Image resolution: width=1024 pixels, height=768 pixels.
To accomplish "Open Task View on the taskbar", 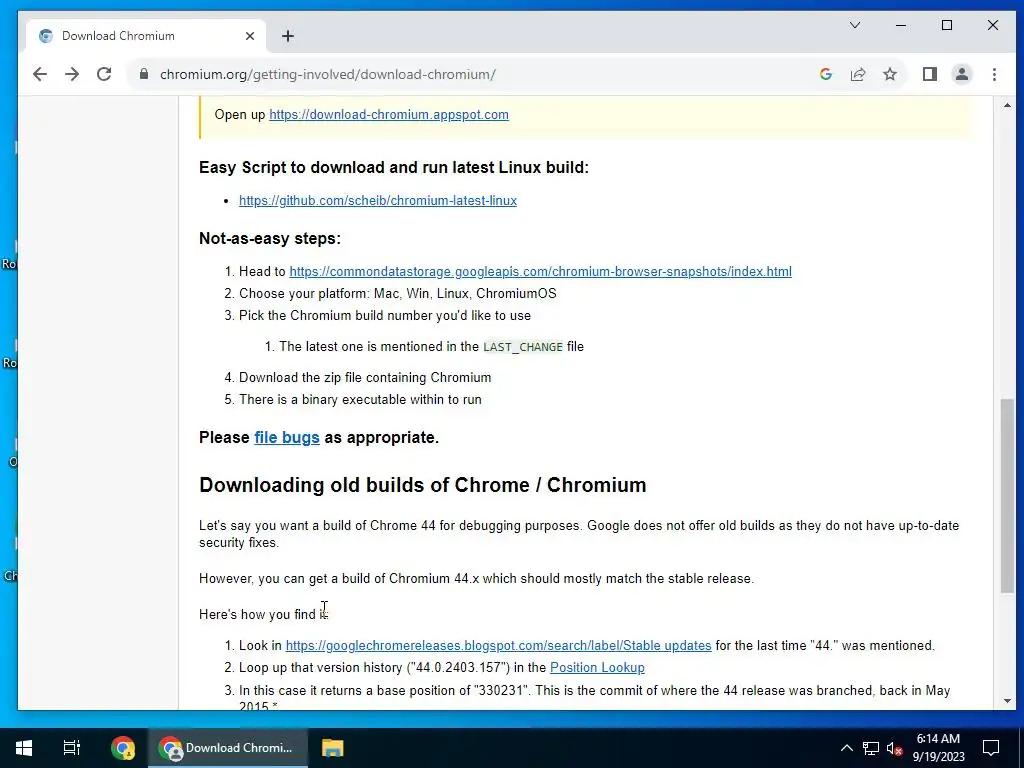I will (x=71, y=748).
